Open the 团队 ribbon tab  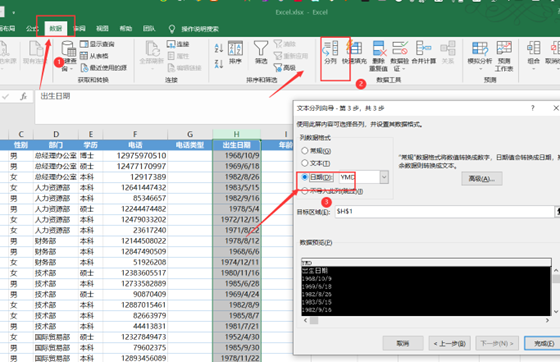coord(149,29)
